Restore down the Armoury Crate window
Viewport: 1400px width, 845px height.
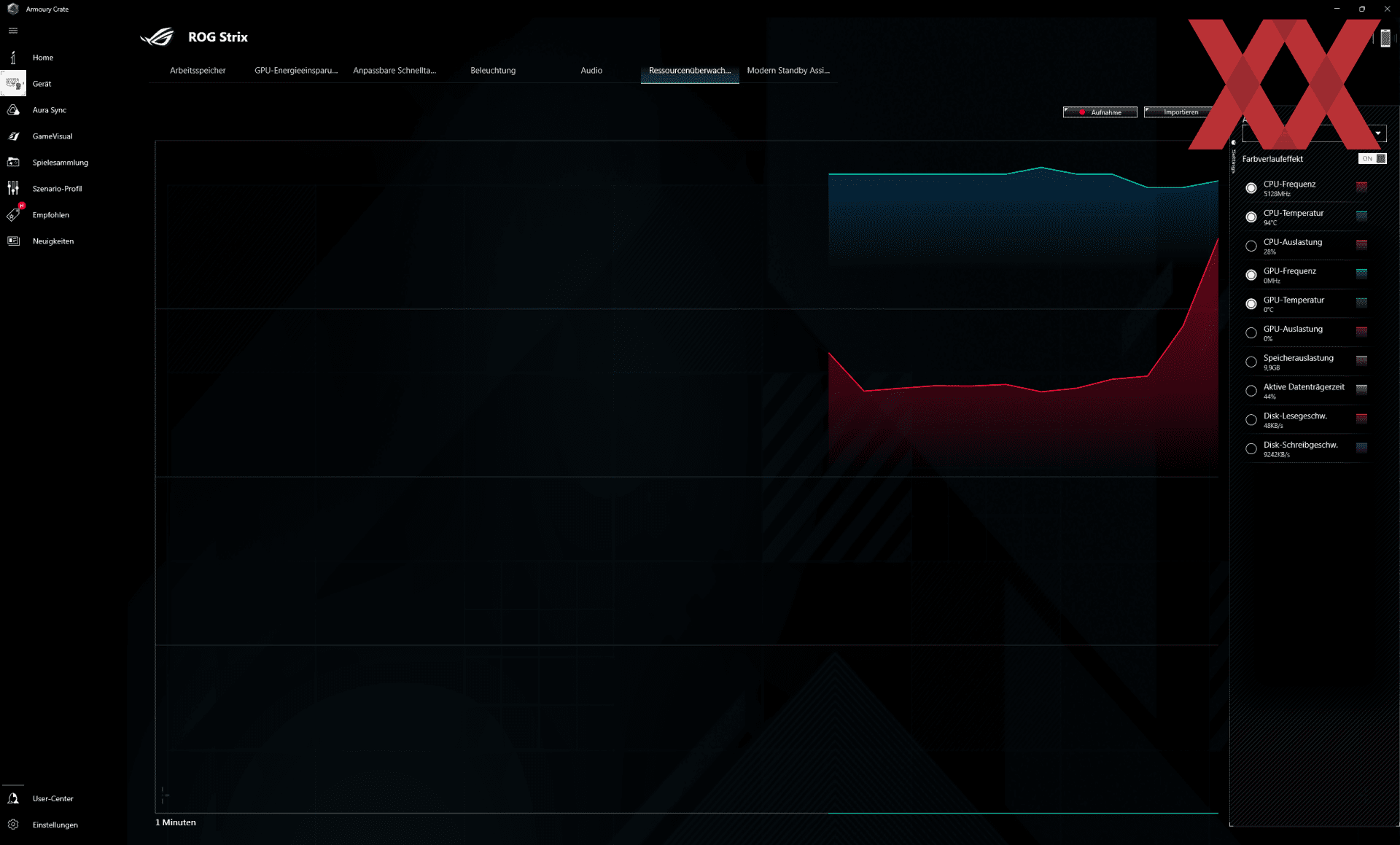1361,9
